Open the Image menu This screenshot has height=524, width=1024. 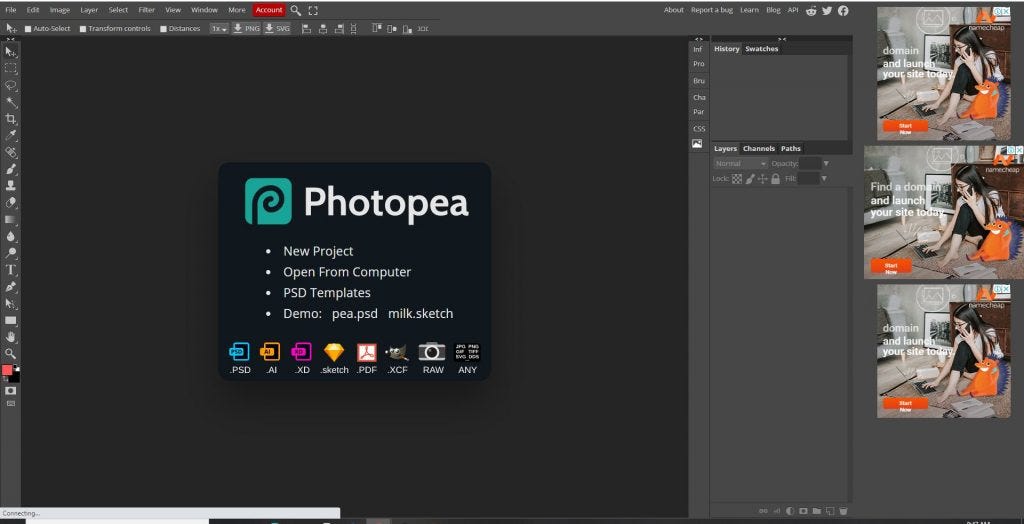[60, 10]
